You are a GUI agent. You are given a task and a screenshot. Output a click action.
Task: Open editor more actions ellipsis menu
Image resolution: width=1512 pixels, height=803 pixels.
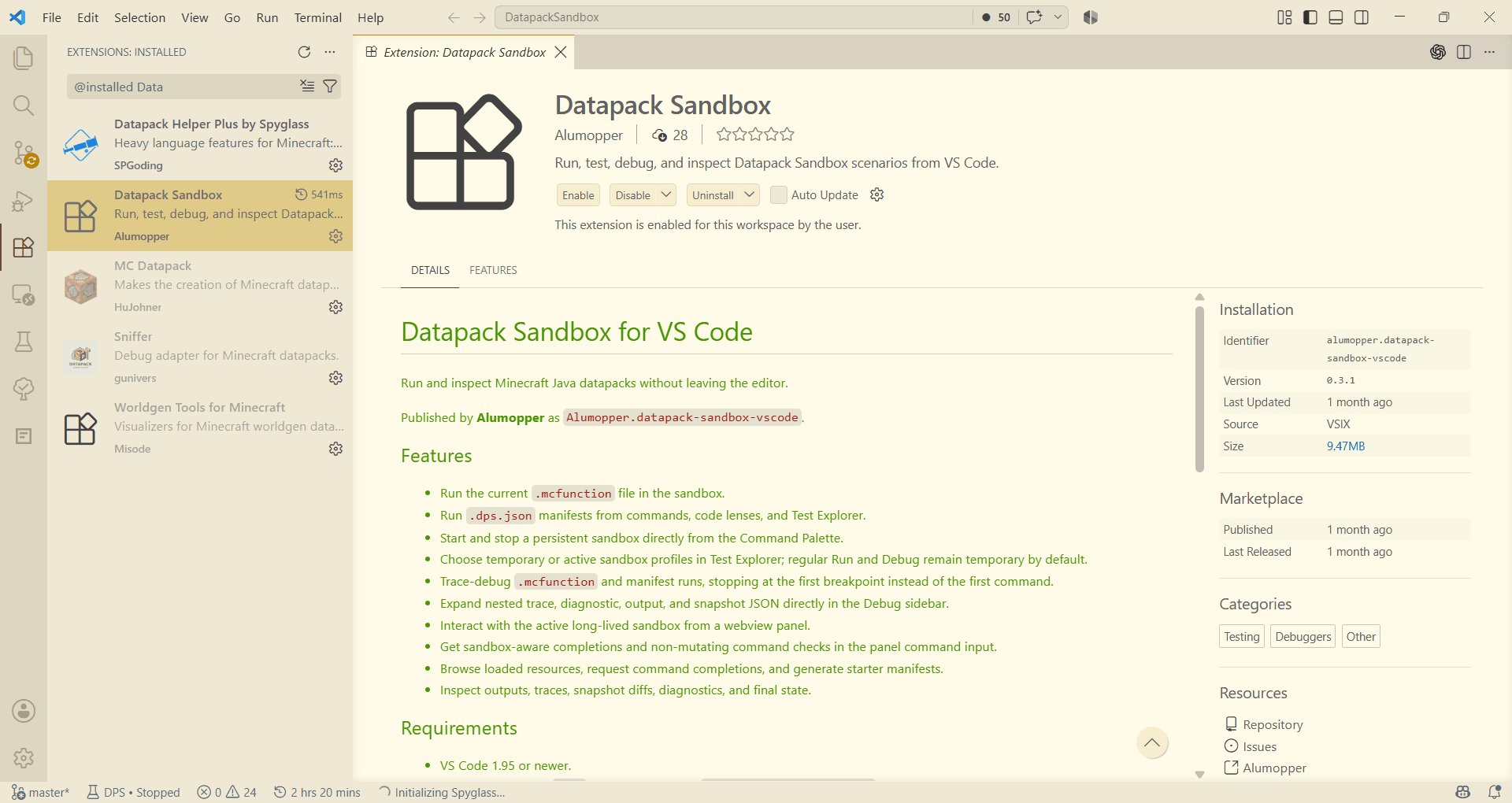point(1489,52)
